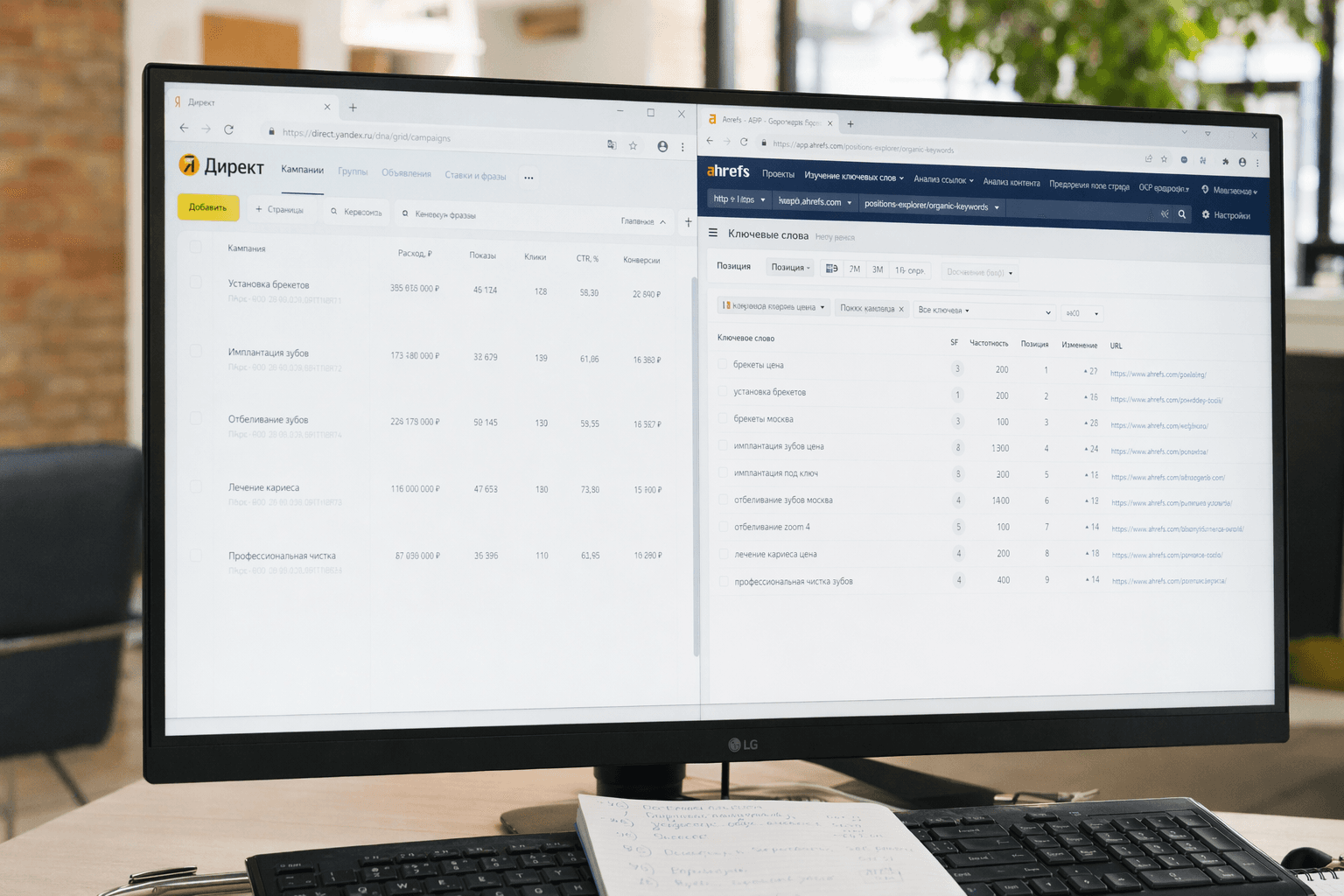
Task: Open the positions-explorer/organic-keywords dropdown
Action: (x=932, y=206)
